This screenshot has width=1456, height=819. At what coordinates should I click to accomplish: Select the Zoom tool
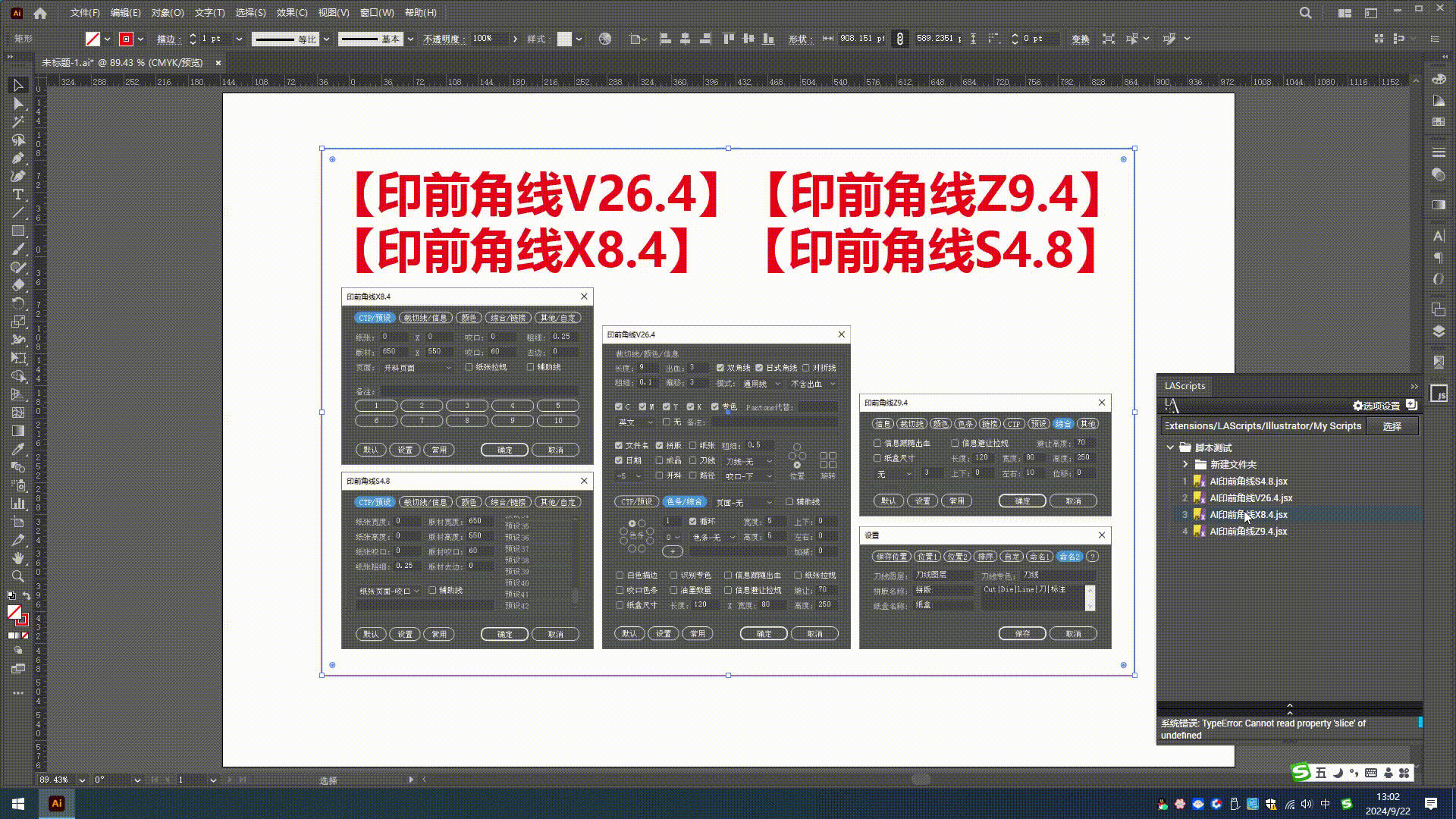pos(18,576)
